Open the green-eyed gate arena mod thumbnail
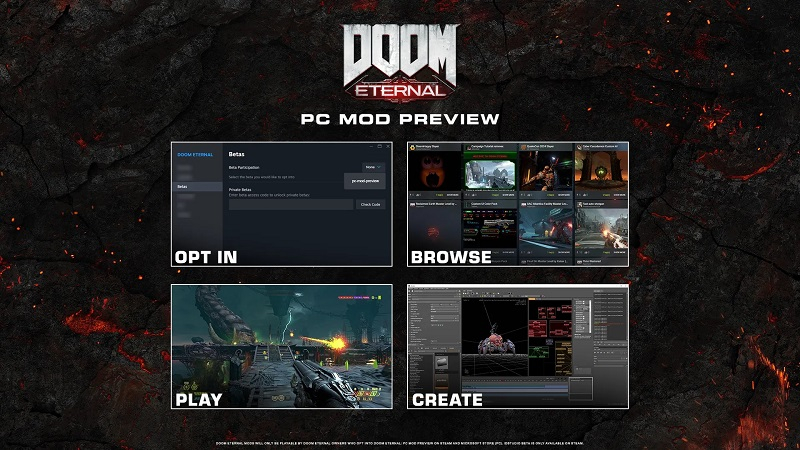Screen dimensions: 800x450 click(600, 173)
